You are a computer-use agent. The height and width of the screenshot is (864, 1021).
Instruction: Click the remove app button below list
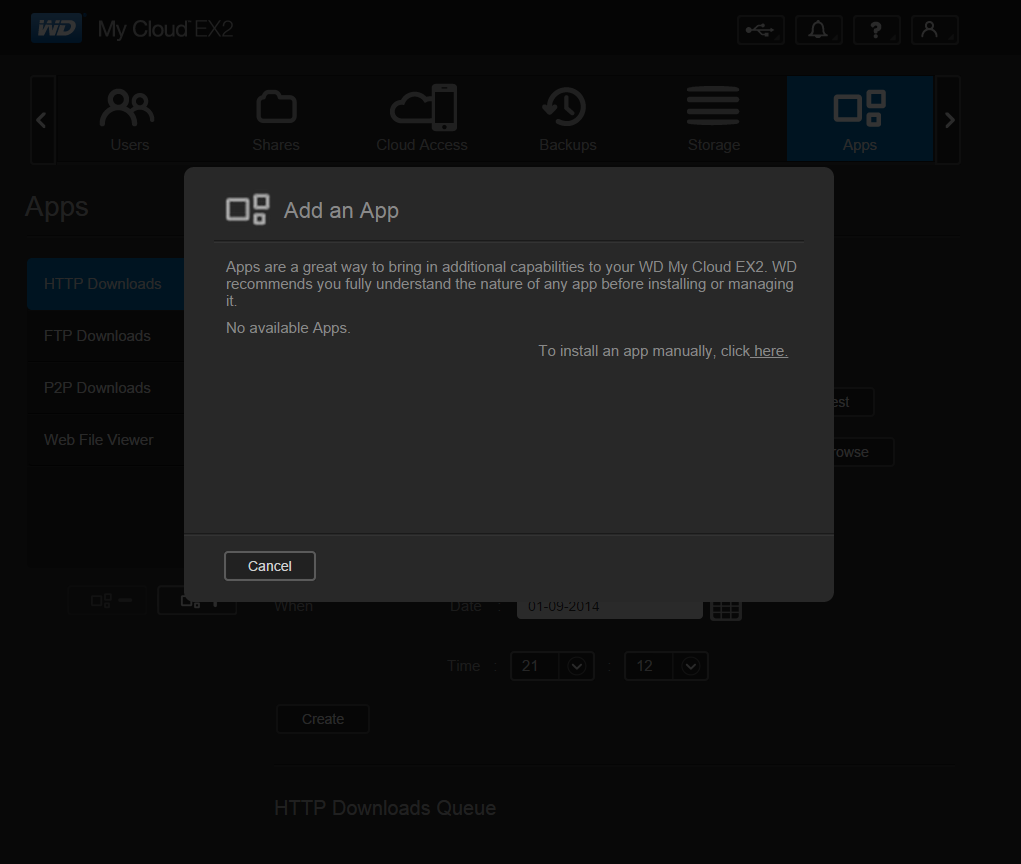[x=108, y=600]
